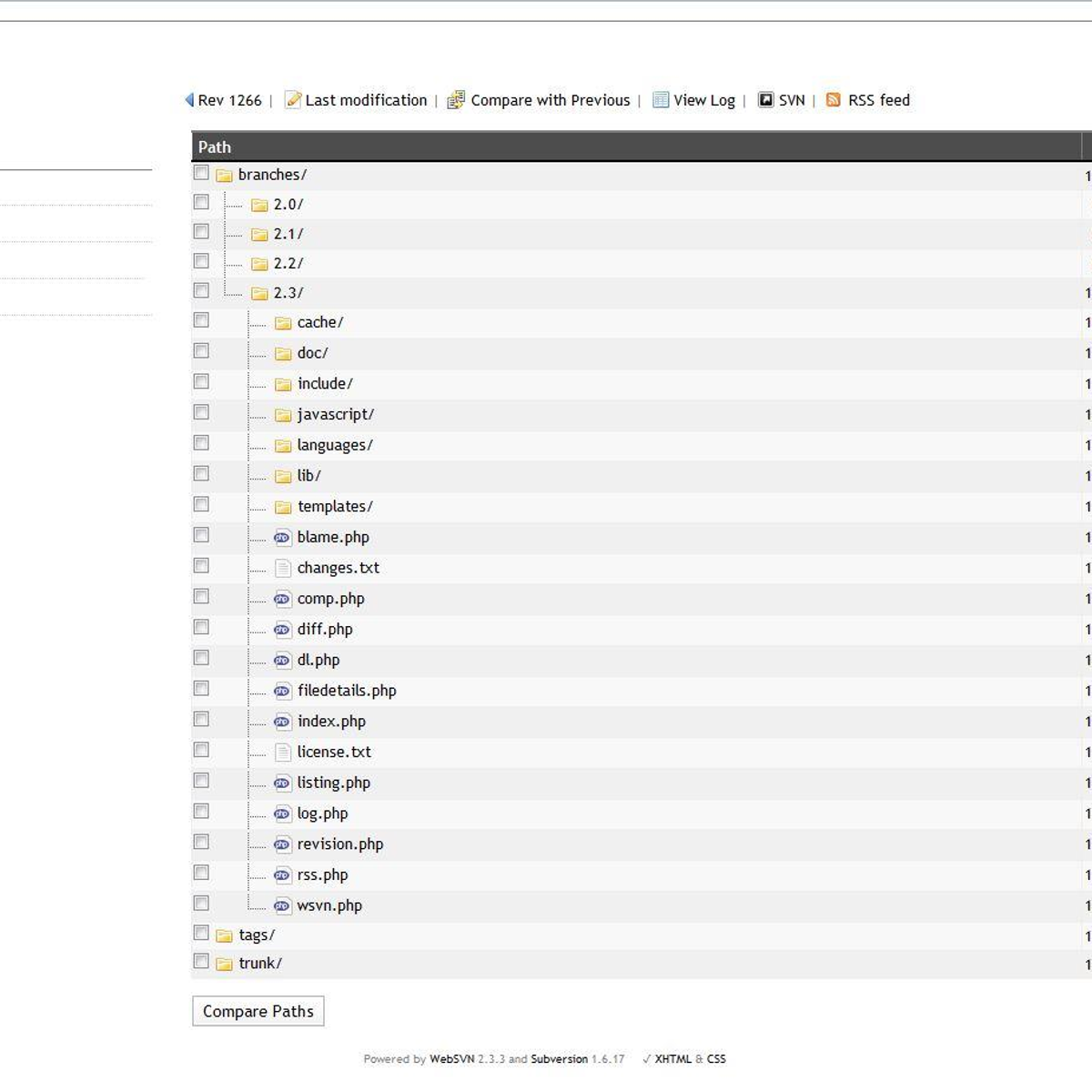Image resolution: width=1092 pixels, height=1092 pixels.
Task: Click the text file icon beside changes.txt
Action: 282,567
